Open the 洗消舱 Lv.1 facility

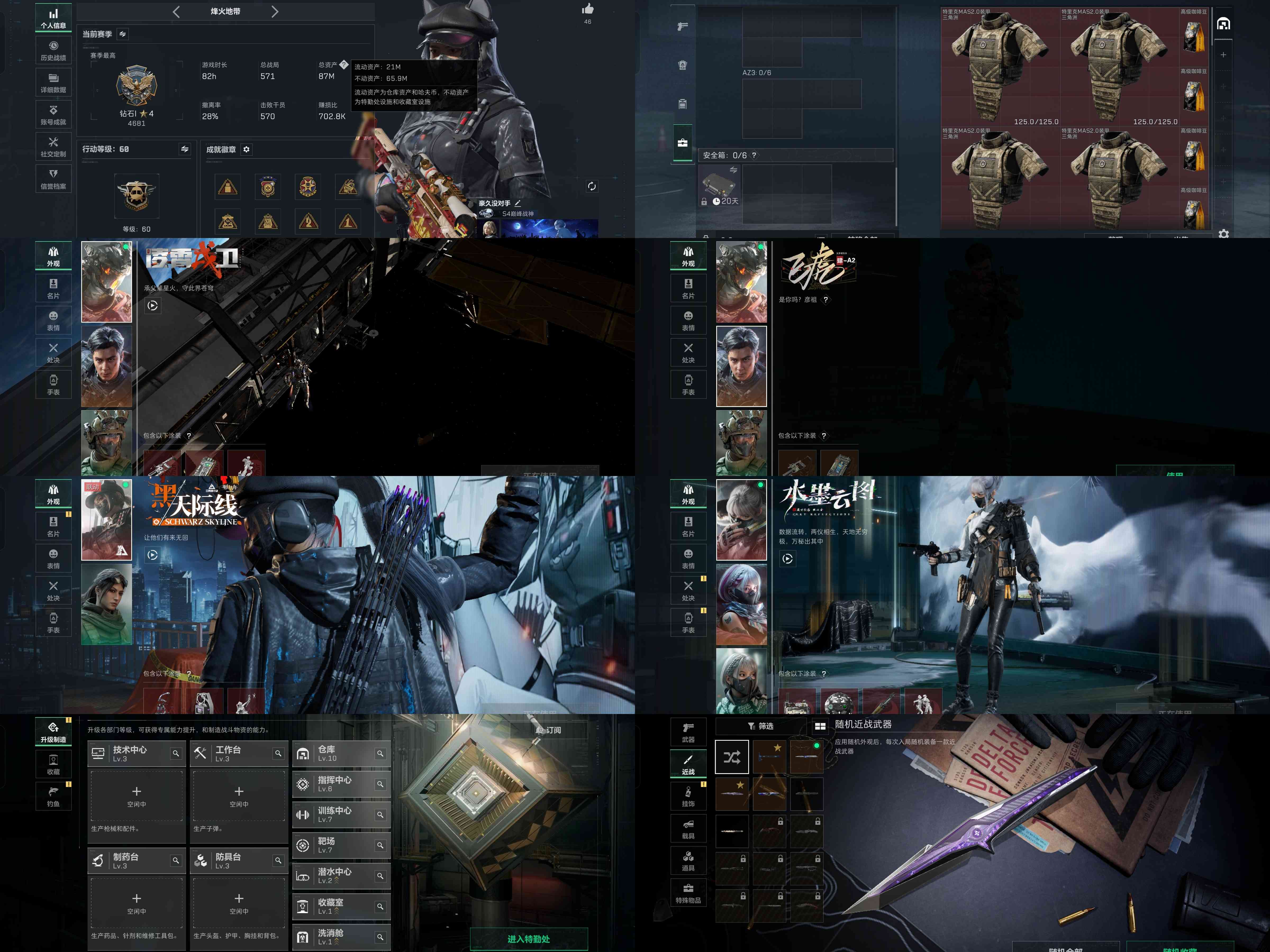click(x=342, y=937)
